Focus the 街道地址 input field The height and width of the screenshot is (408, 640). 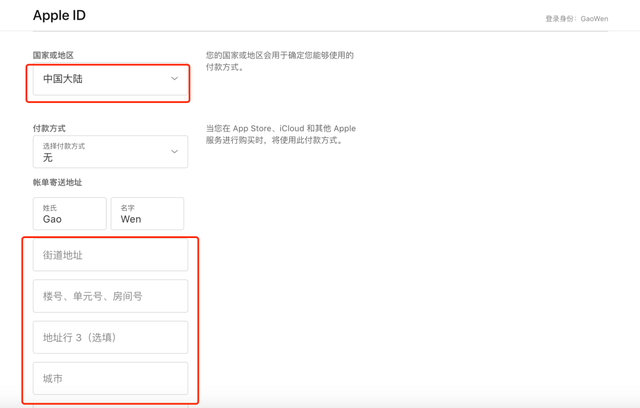(110, 255)
